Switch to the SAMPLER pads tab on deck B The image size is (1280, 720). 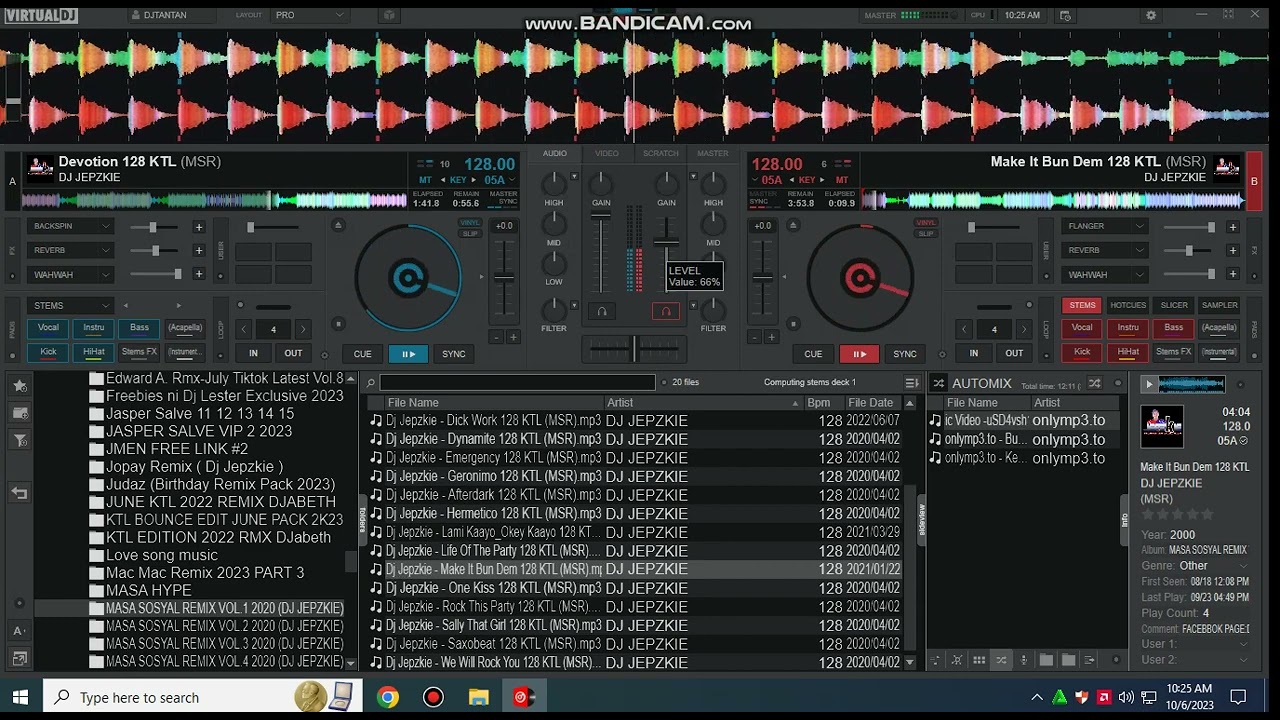(x=1219, y=306)
